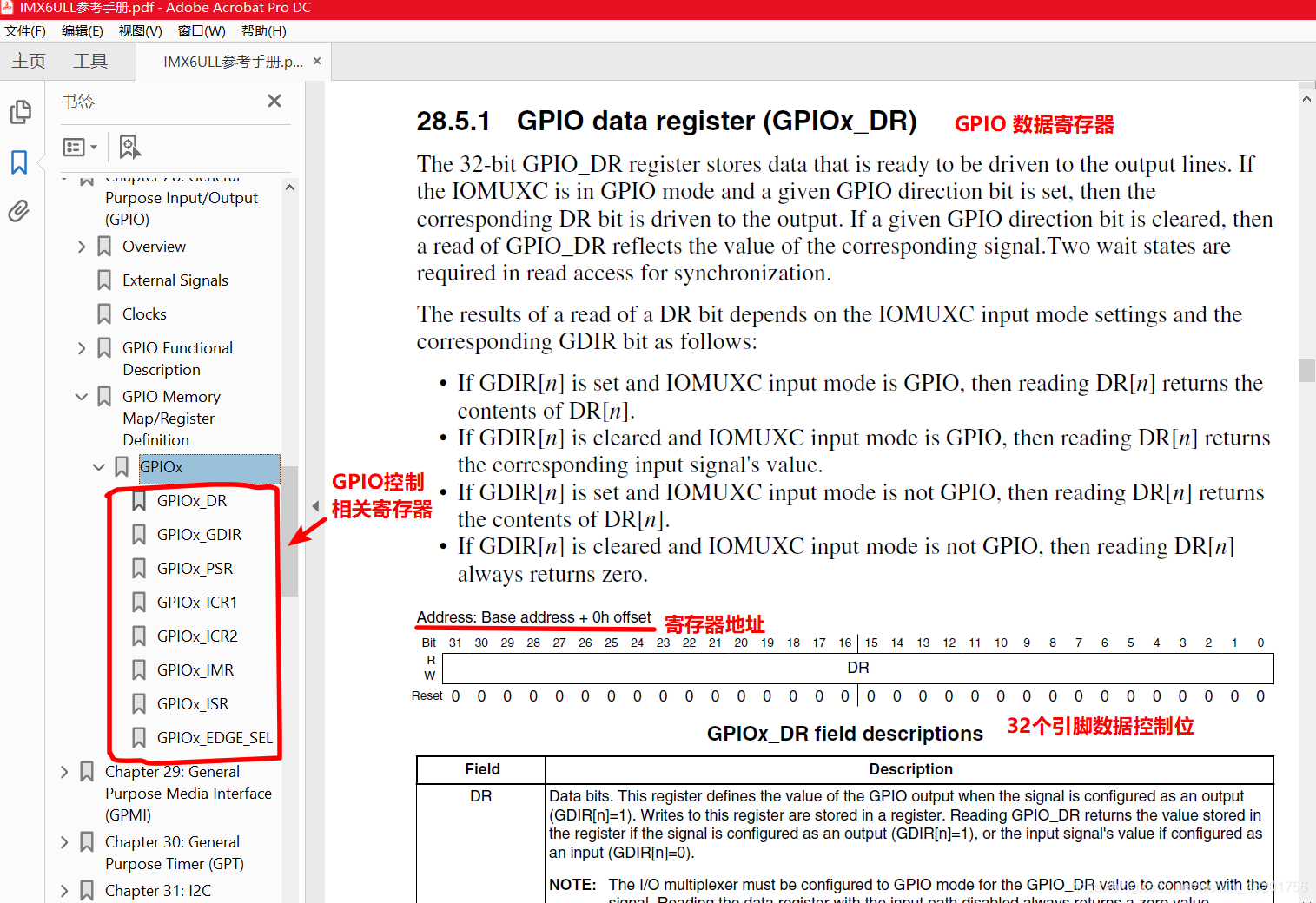Jump to GPIOx_ICR1 bookmark
This screenshot has width=1316, height=903.
click(197, 603)
